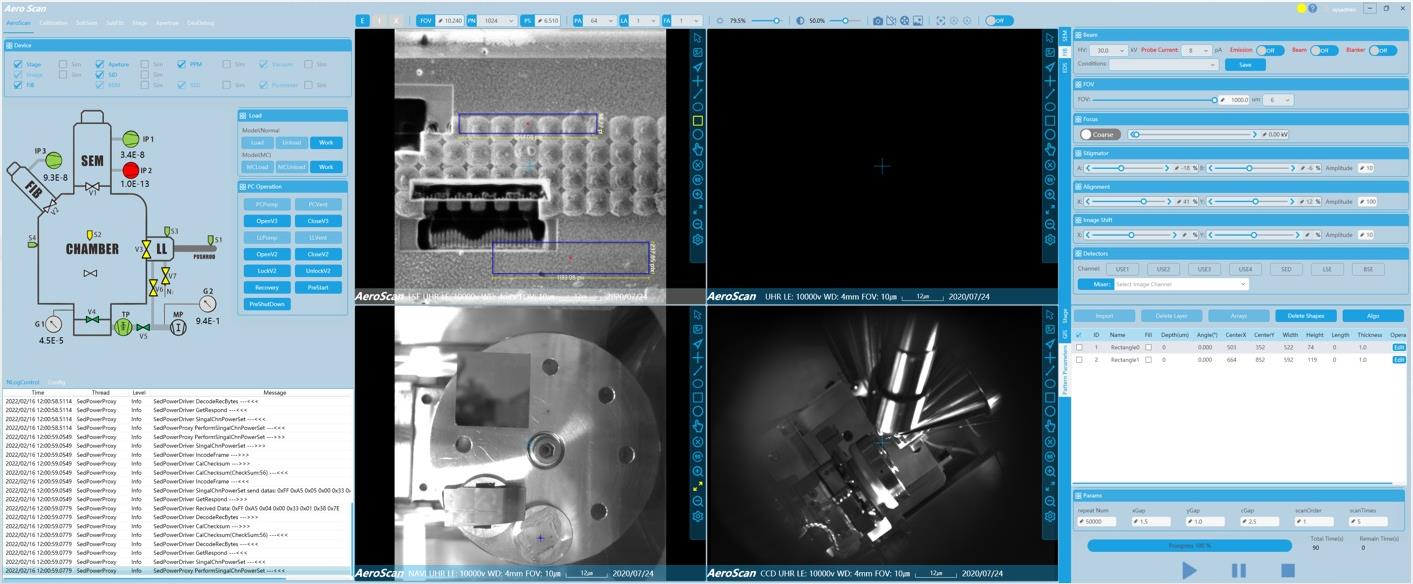Screen dimensions: 1413x584
Task: Click zoom-out magnifier in top-left viewer sidebar
Action: [698, 225]
